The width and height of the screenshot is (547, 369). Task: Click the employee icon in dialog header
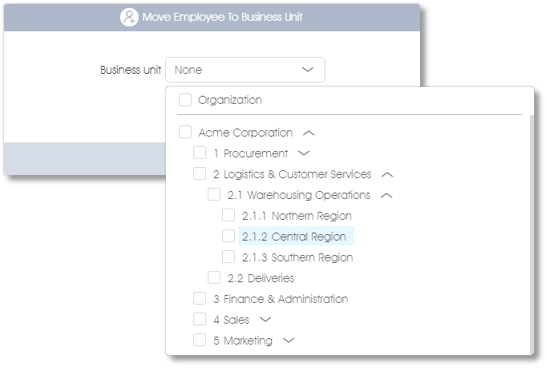[129, 17]
